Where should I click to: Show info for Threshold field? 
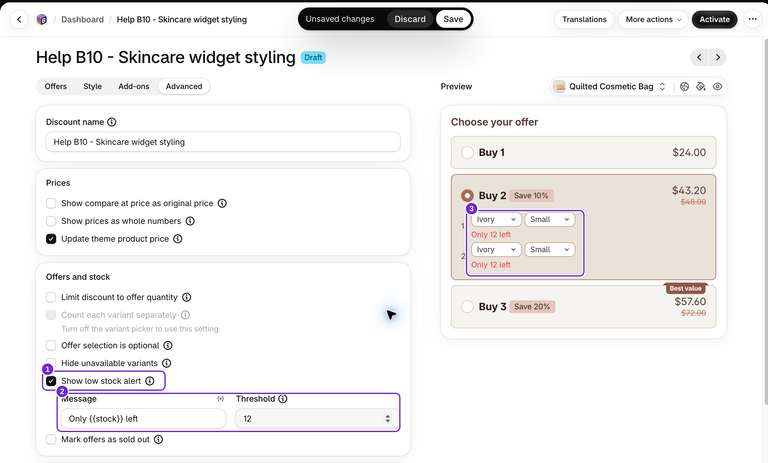pyautogui.click(x=283, y=399)
